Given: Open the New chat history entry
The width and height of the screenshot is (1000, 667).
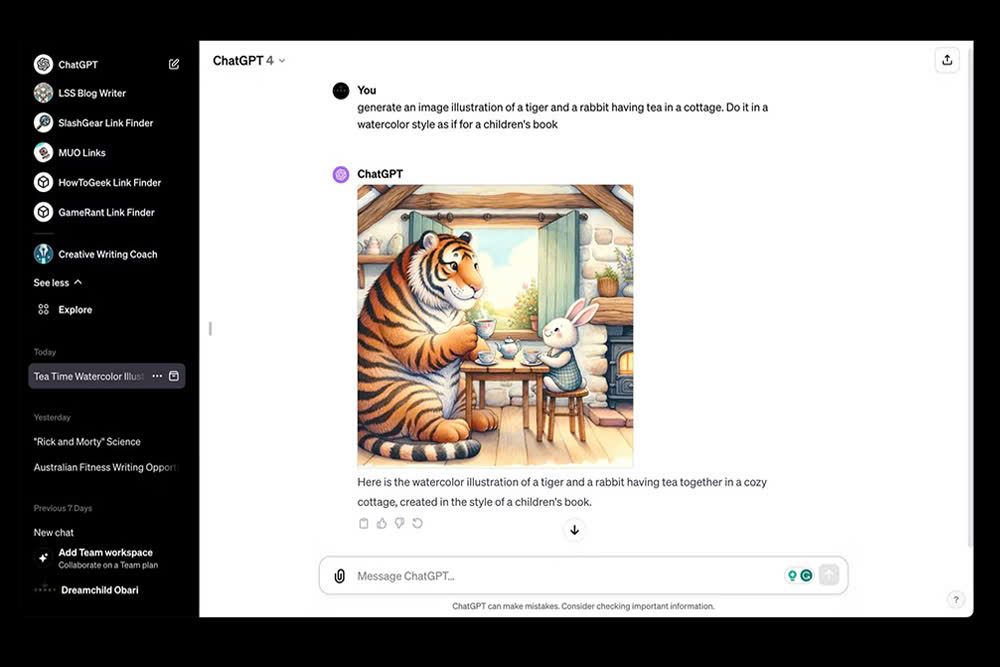Looking at the screenshot, I should coord(54,532).
